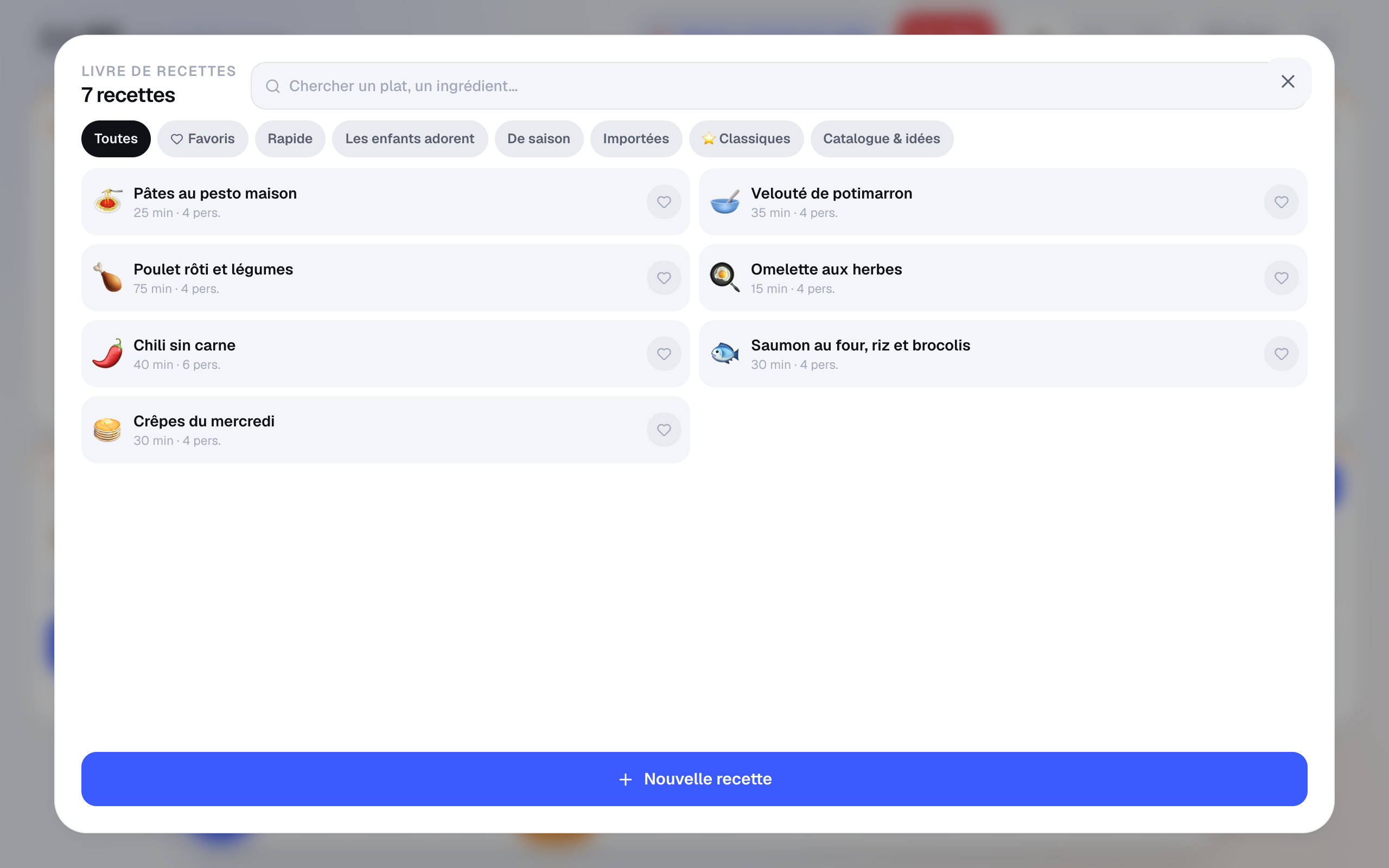This screenshot has width=1389, height=868.
Task: Click the fish icon for Saumon
Action: pos(725,353)
